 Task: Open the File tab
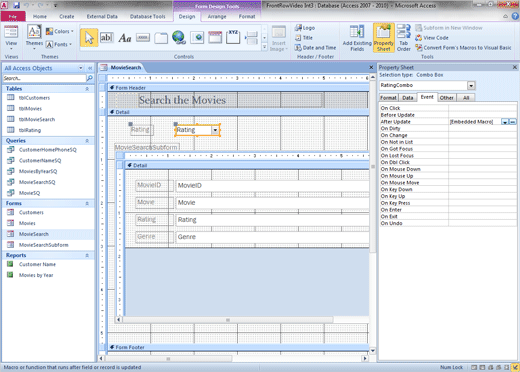(x=13, y=16)
